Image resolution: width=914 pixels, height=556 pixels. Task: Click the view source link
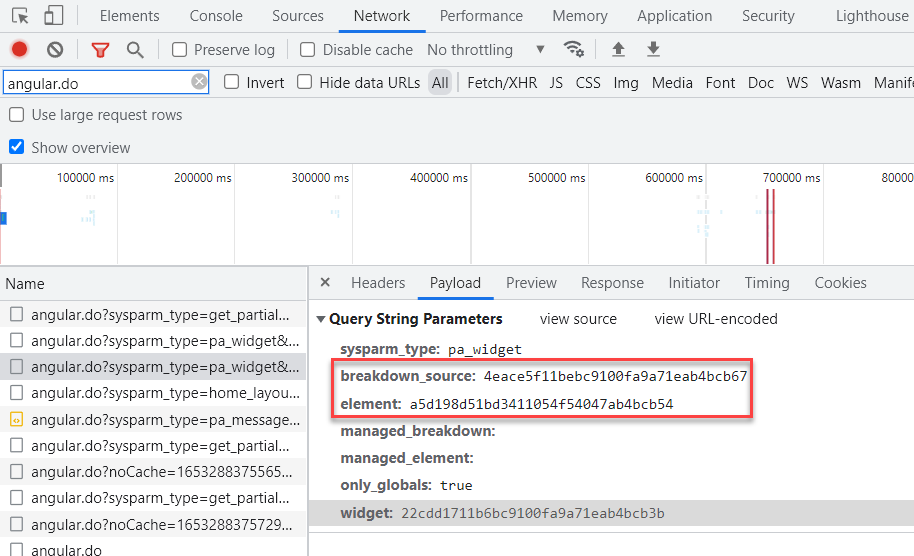click(x=578, y=319)
